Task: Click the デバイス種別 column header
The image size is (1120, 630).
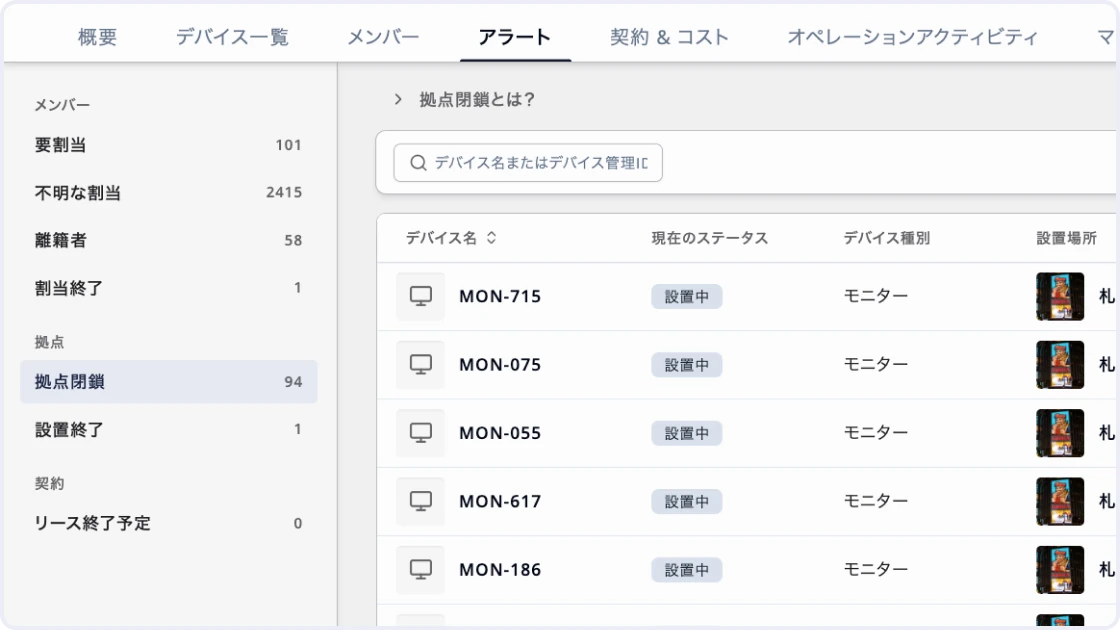Action: [886, 238]
